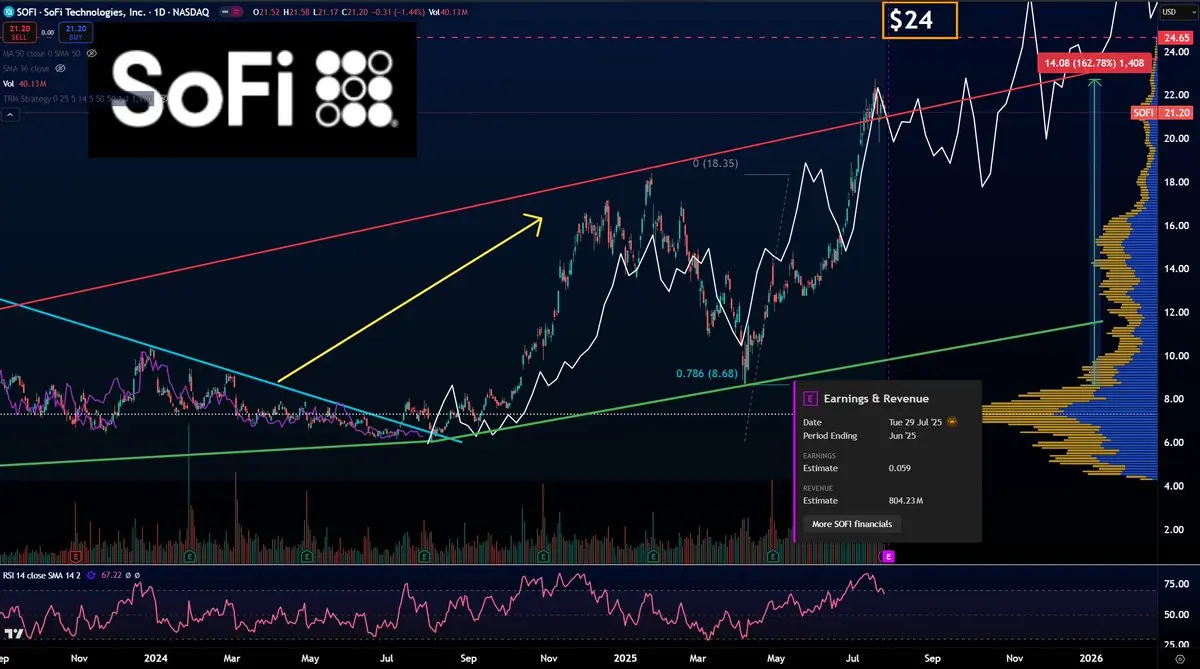Click the SOFI symbol logo icon in chart header
The height and width of the screenshot is (669, 1200).
(x=8, y=10)
